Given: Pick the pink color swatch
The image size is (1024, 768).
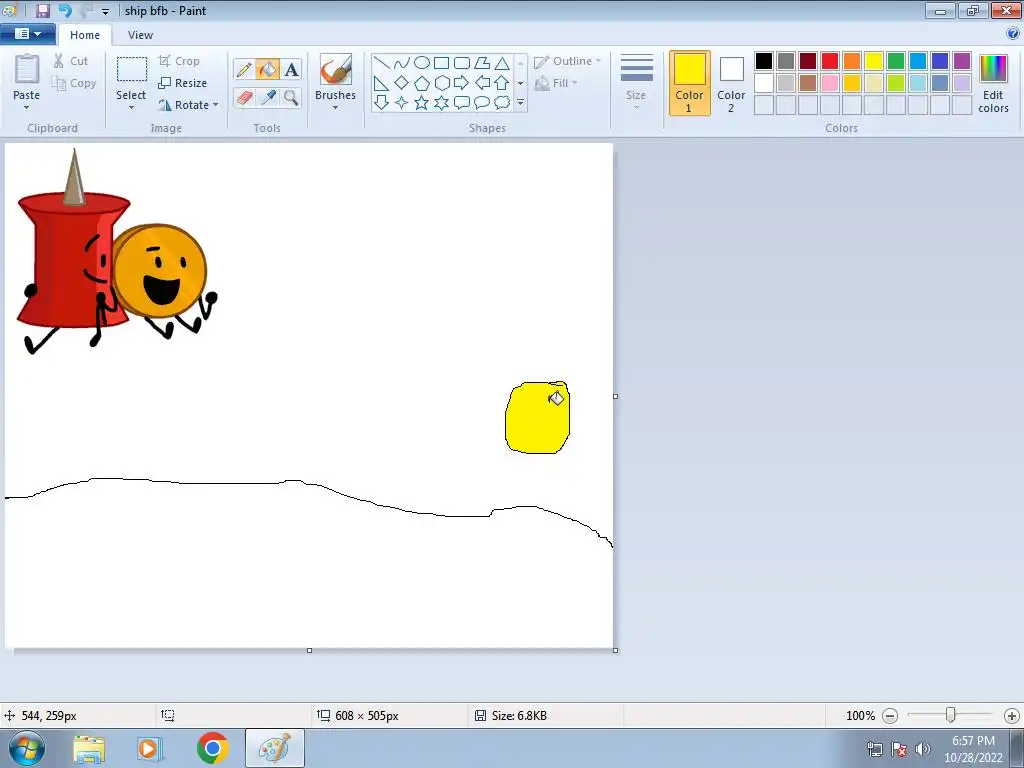Looking at the screenshot, I should pyautogui.click(x=829, y=83).
